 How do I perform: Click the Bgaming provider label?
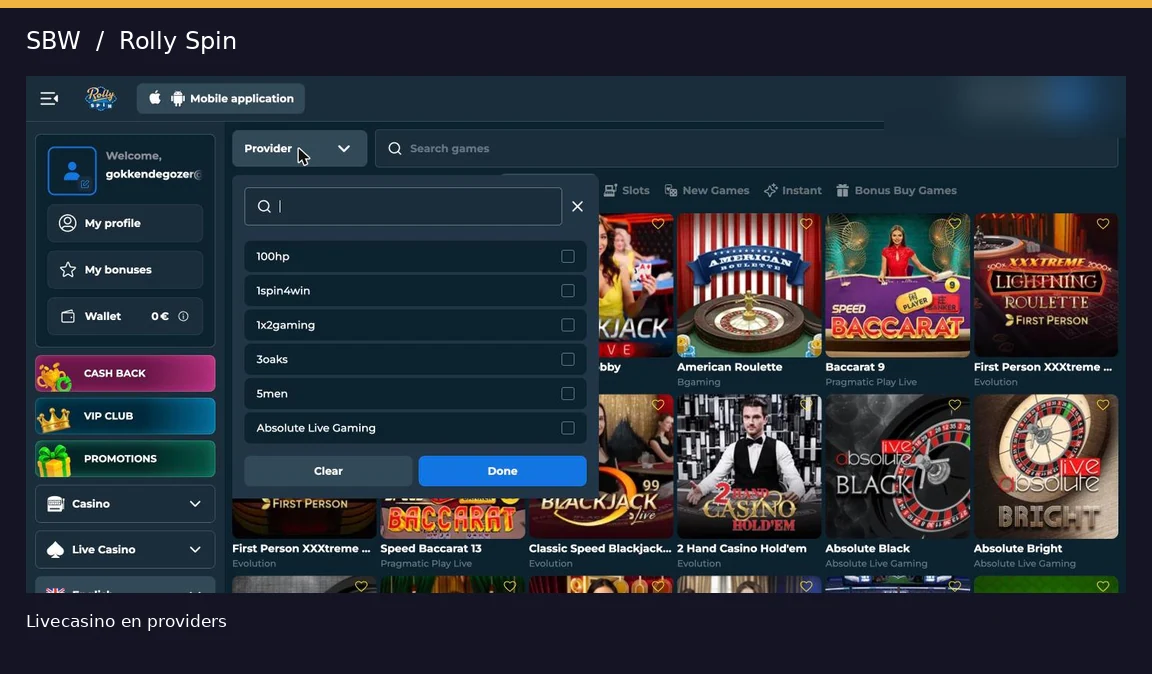pyautogui.click(x=699, y=382)
